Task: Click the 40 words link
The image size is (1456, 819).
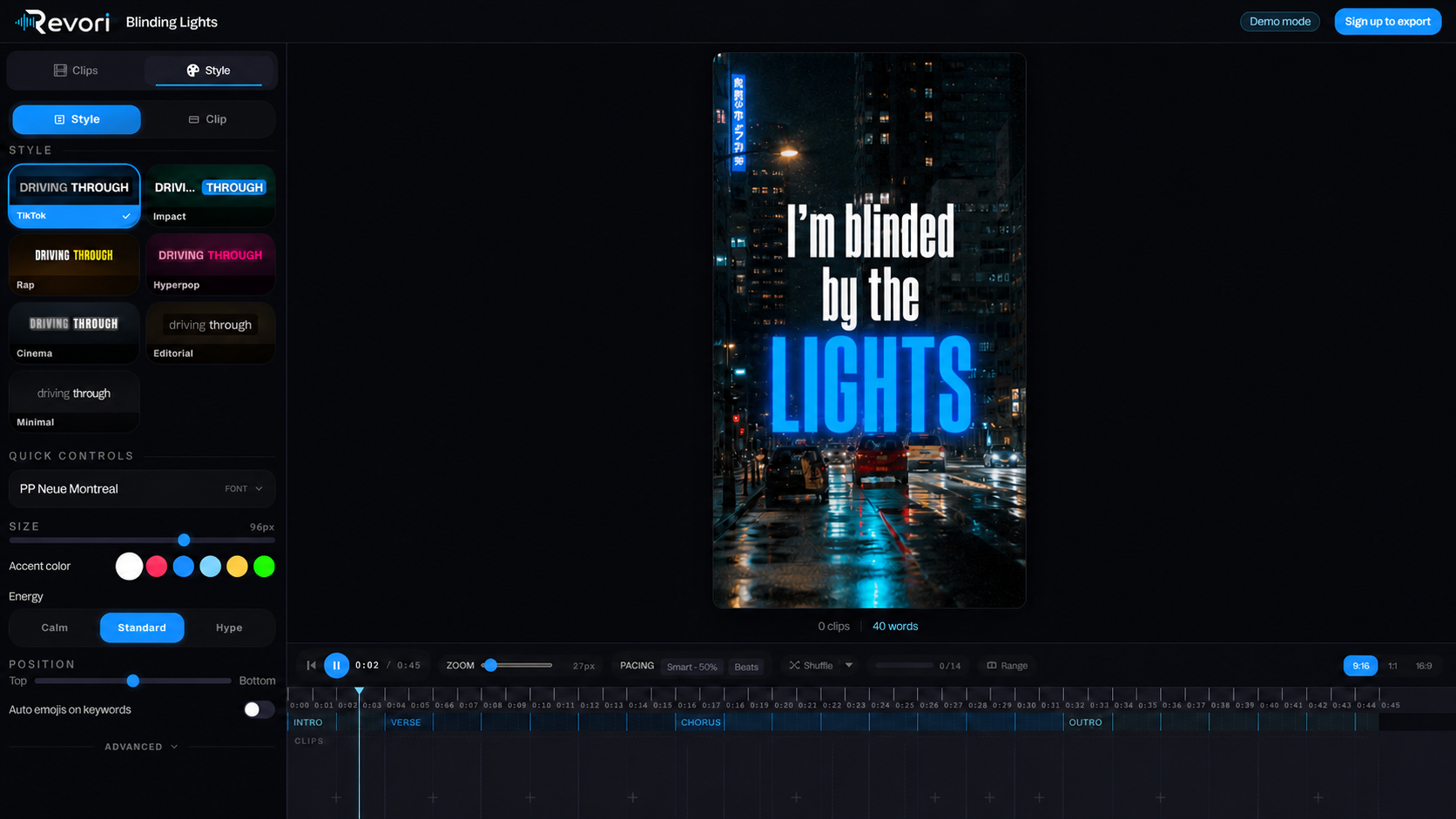Action: tap(895, 627)
